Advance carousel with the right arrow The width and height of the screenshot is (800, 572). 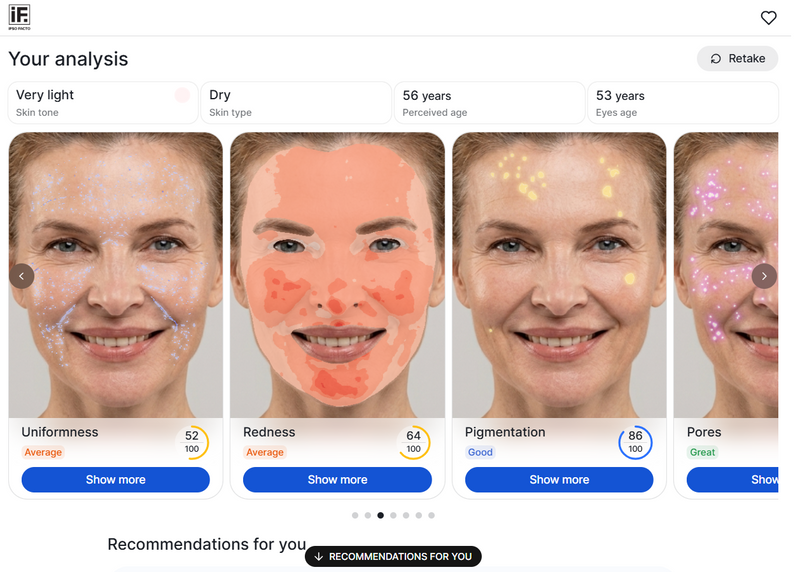tap(764, 276)
